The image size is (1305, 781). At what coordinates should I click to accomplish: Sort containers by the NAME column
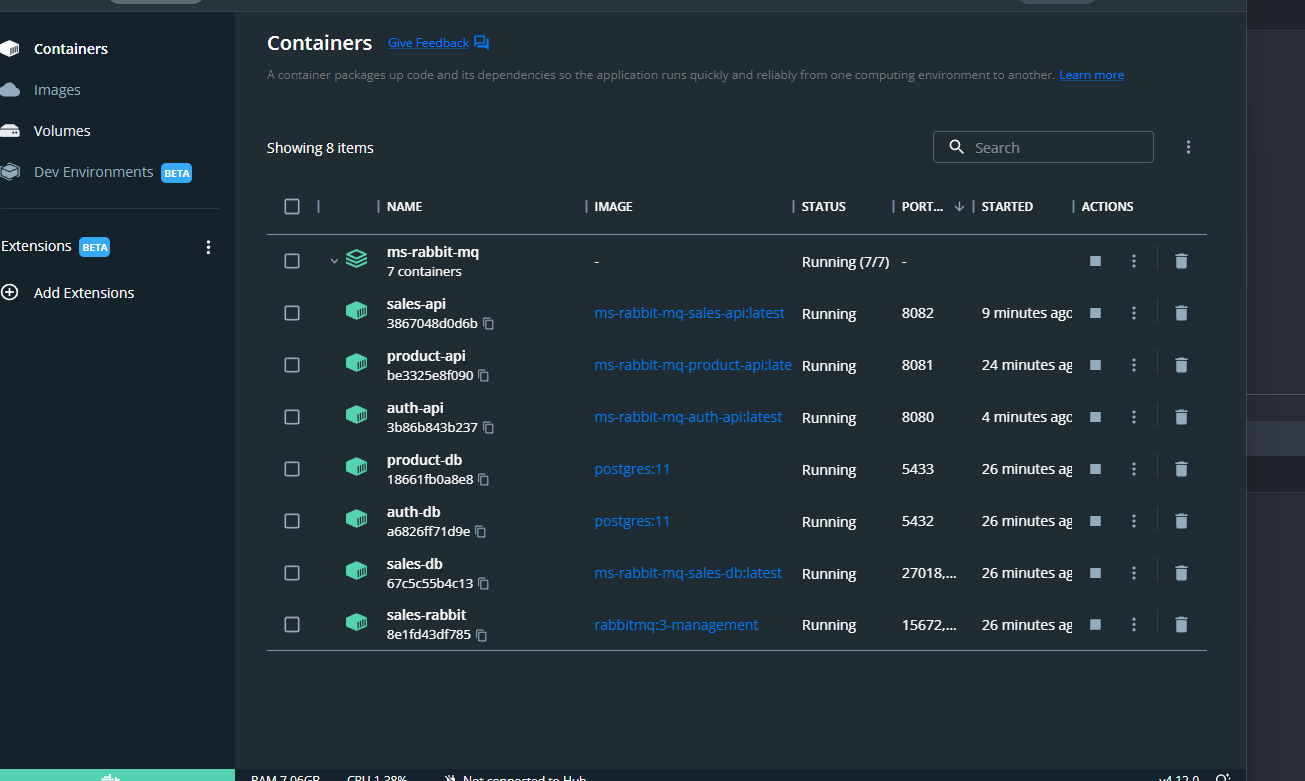click(405, 207)
